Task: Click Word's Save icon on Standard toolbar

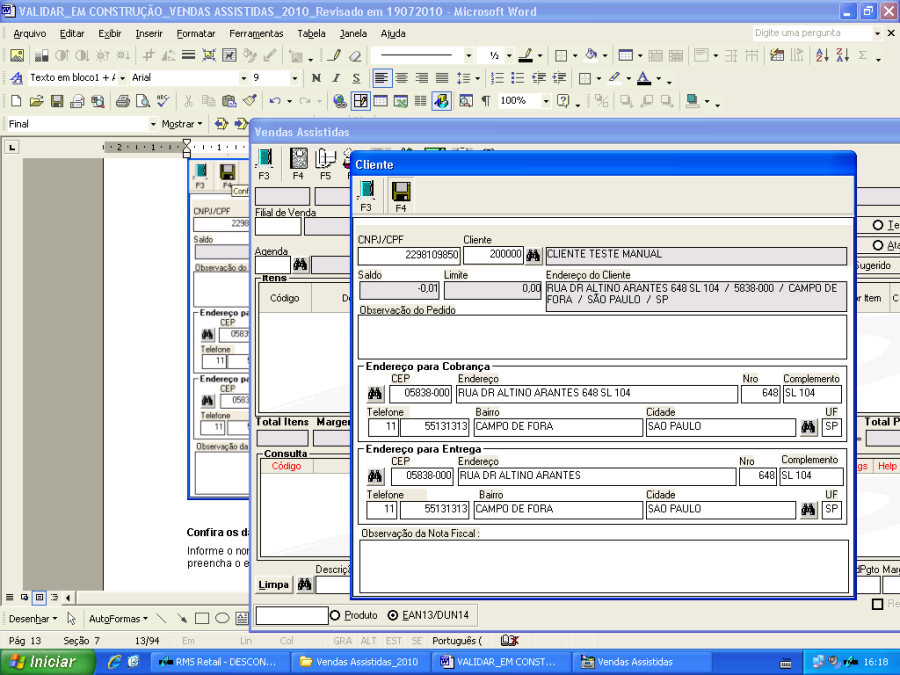Action: click(x=57, y=102)
